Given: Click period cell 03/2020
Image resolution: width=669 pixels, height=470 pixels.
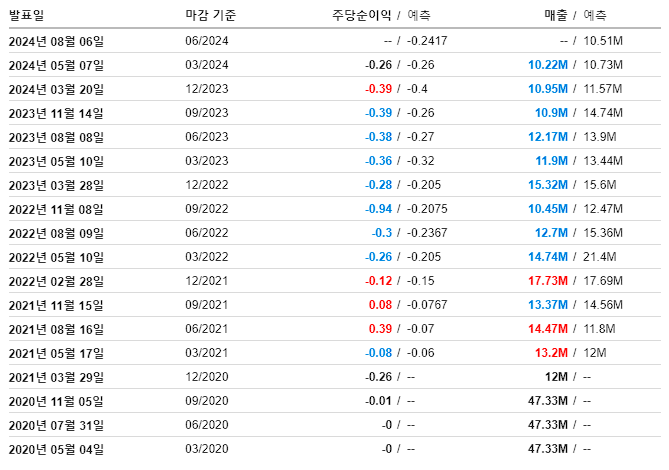Looking at the screenshot, I should (207, 449).
